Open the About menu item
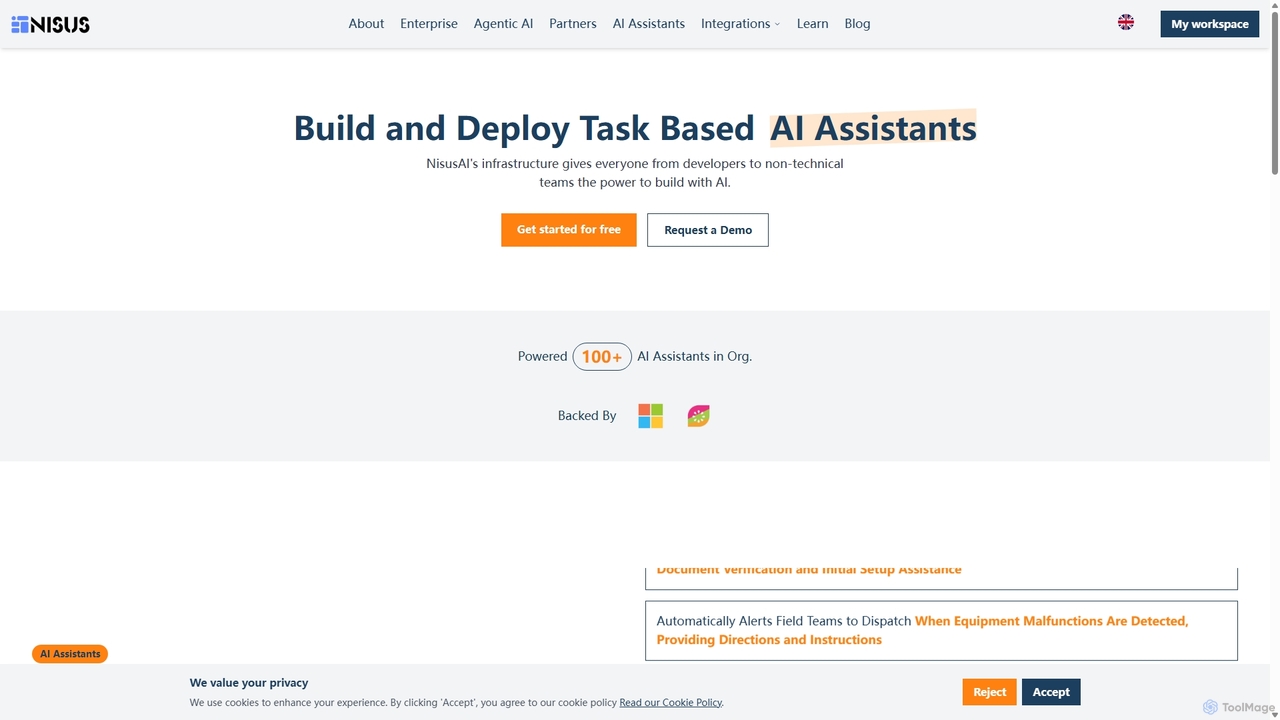Screen dimensions: 1280x720 click(366, 24)
